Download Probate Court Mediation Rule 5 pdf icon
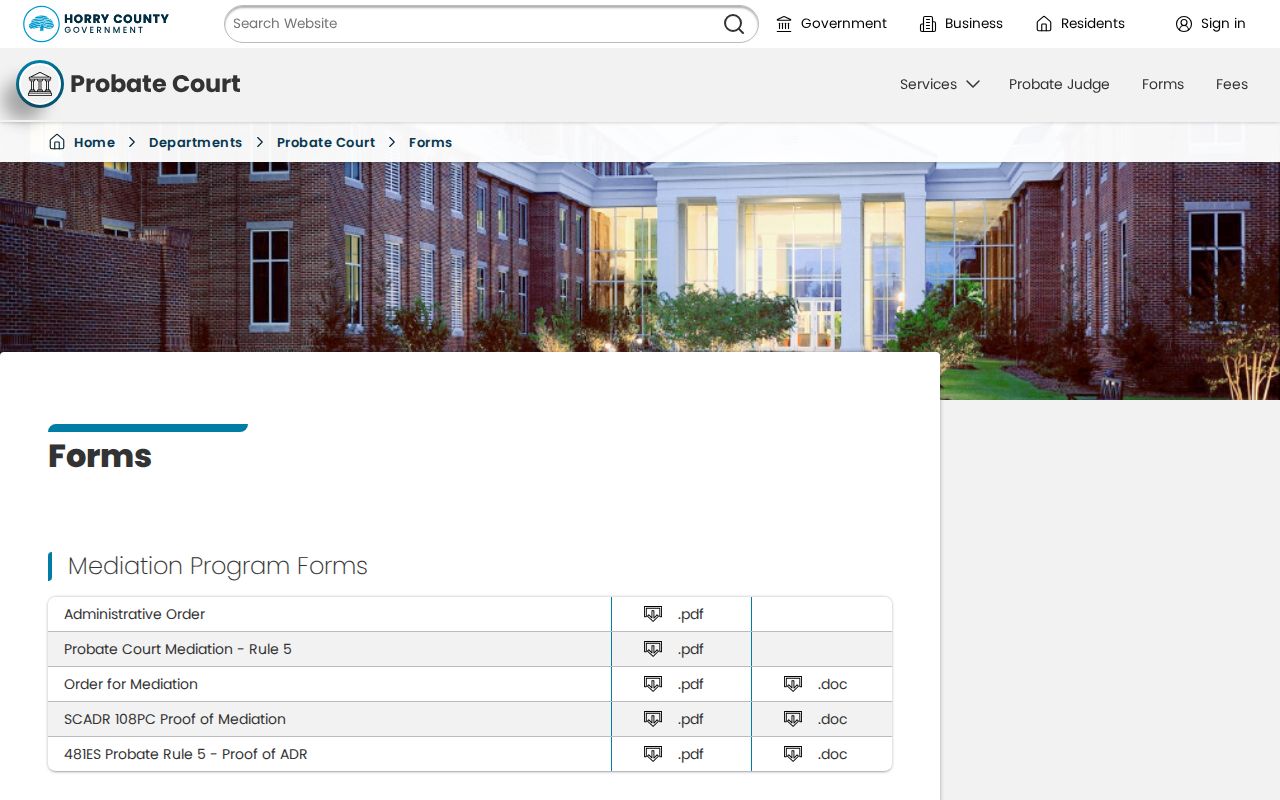Screen dimensions: 1280x800 pos(653,649)
